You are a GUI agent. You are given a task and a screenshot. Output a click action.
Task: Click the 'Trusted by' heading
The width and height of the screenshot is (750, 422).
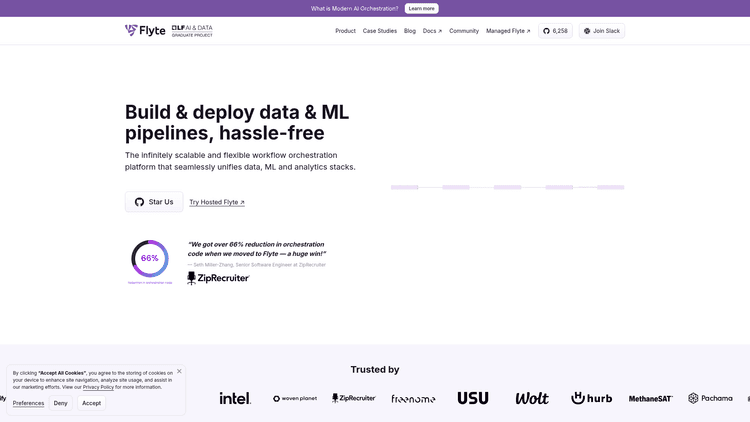[x=375, y=369]
